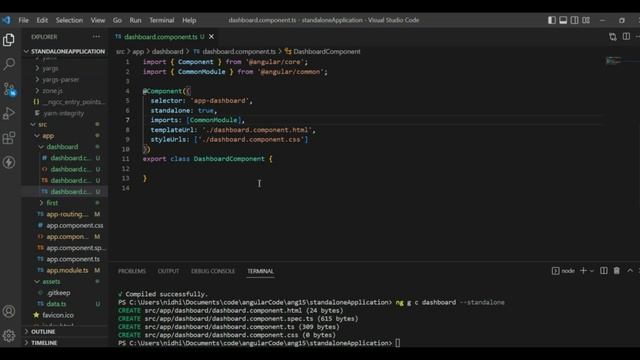Close the dashboard.component.ts editor tab
Viewport: 640px width, 360px height.
[211, 37]
